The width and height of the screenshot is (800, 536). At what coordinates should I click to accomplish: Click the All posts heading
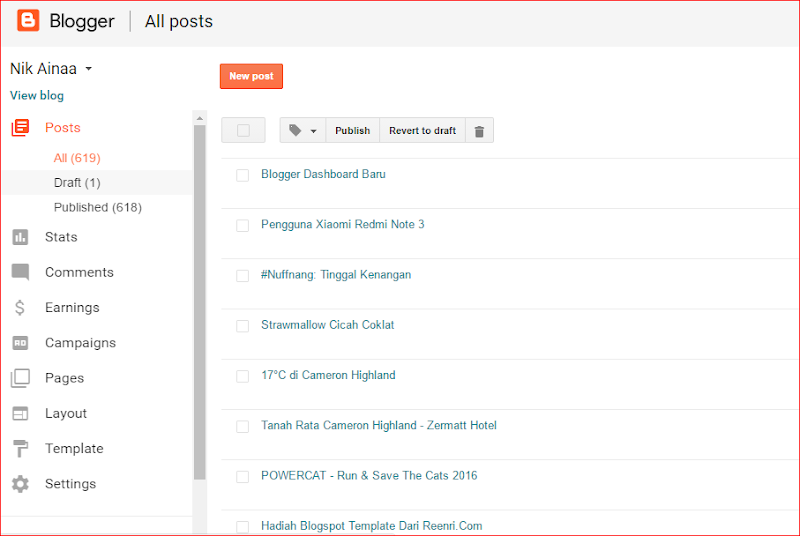pos(179,21)
